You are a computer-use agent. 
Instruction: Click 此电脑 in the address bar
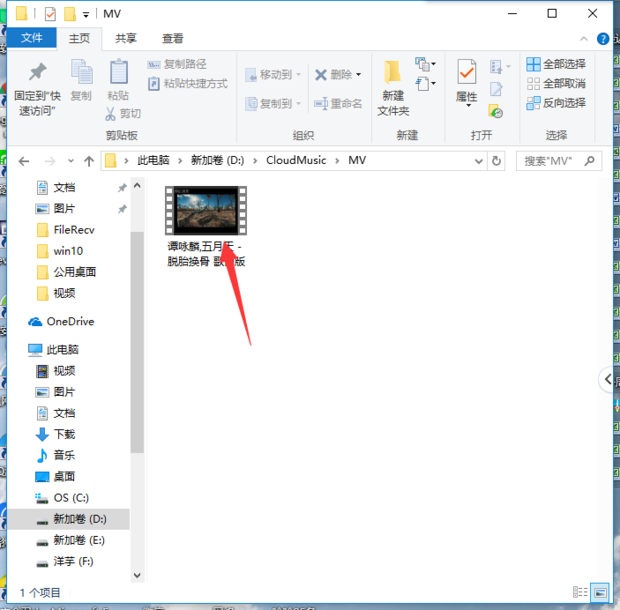[153, 161]
